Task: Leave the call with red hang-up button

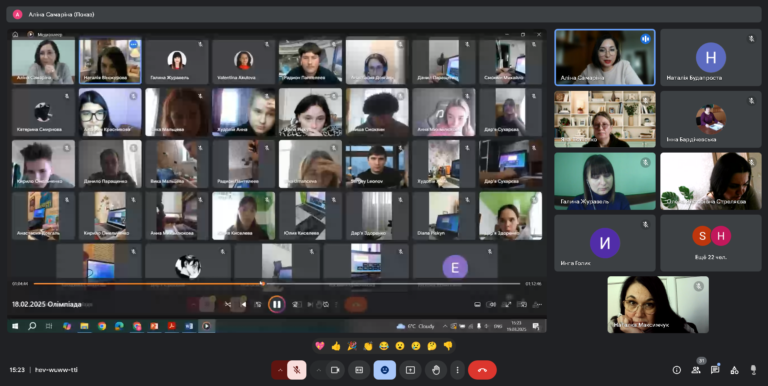Action: coord(482,370)
